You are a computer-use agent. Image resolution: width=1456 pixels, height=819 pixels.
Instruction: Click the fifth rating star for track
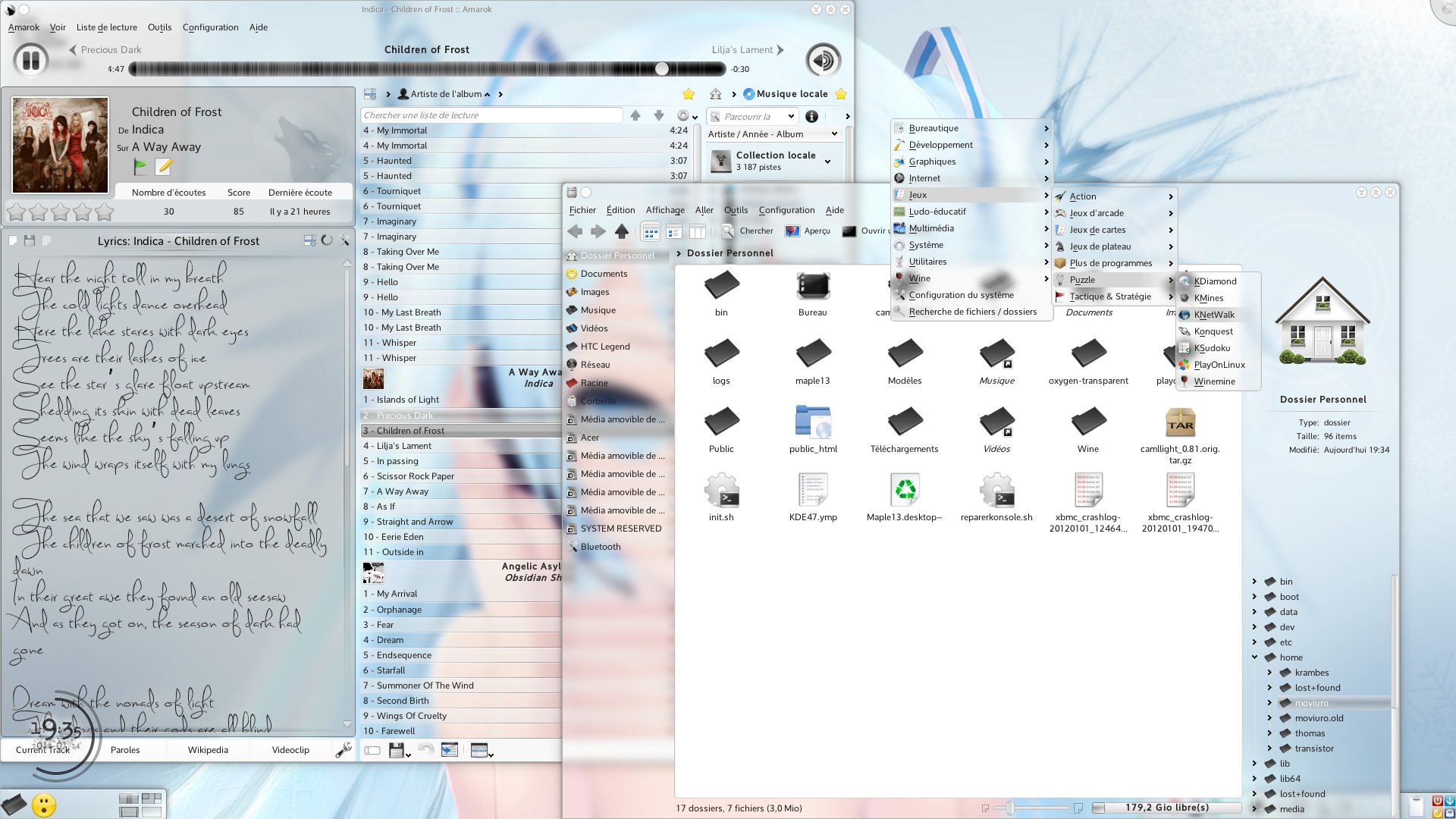105,212
